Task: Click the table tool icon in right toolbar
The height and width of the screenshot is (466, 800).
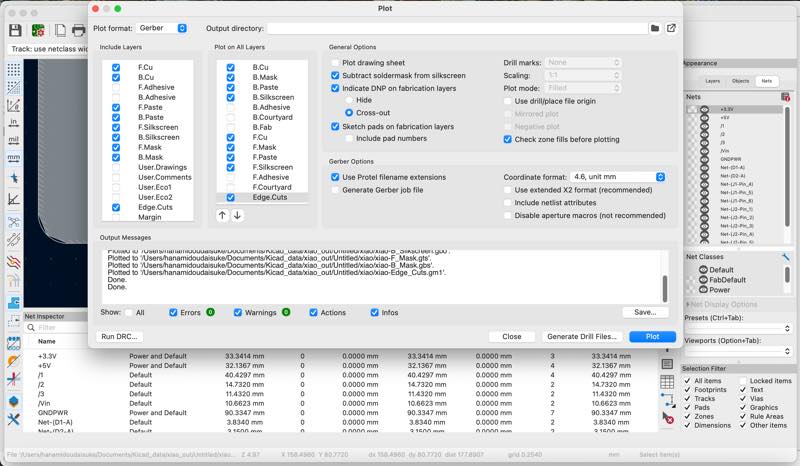Action: 667,381
